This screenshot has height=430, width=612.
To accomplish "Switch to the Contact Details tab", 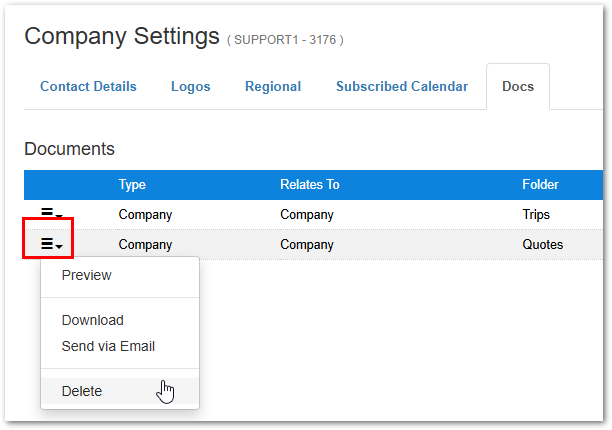I will click(88, 86).
